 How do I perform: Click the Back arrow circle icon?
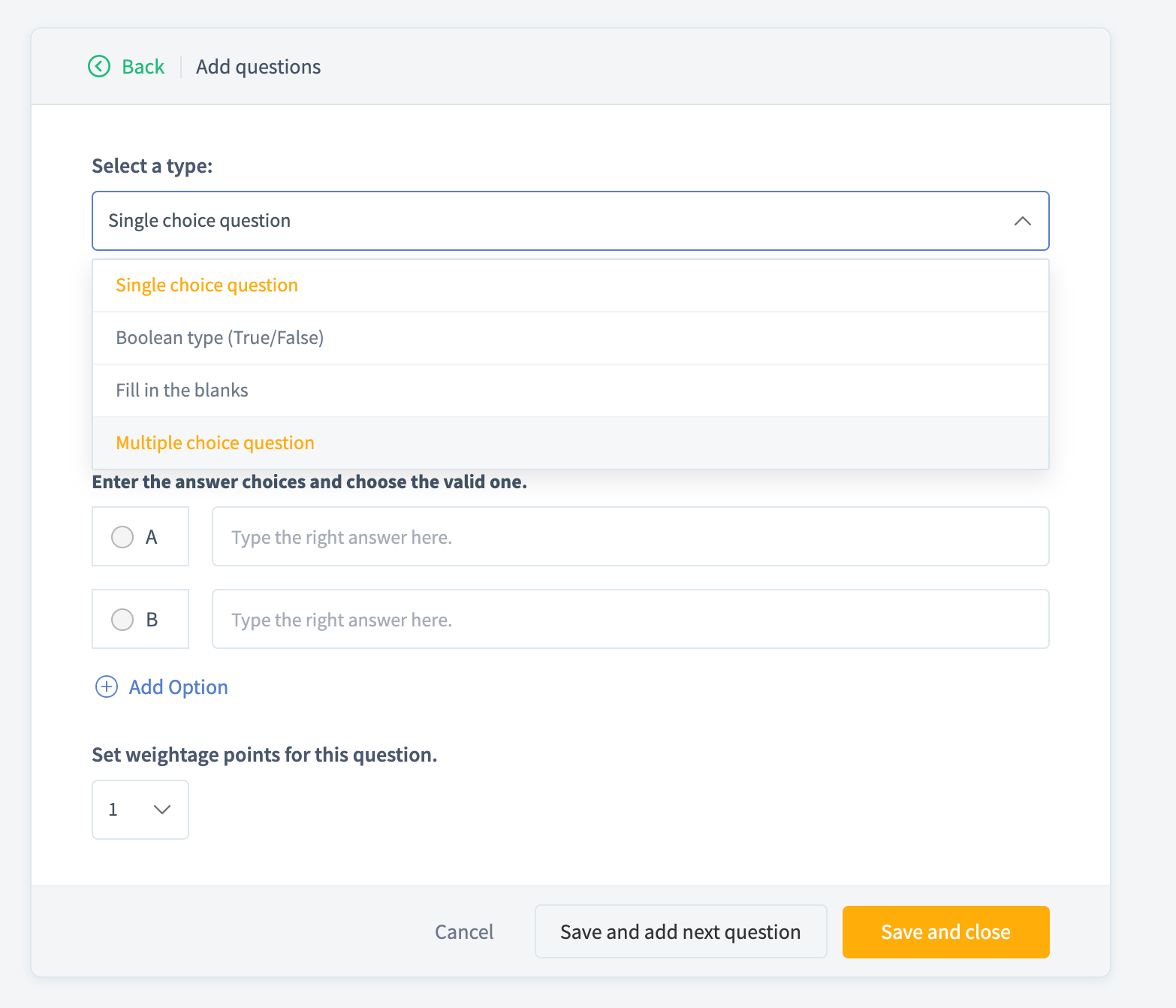tap(99, 67)
